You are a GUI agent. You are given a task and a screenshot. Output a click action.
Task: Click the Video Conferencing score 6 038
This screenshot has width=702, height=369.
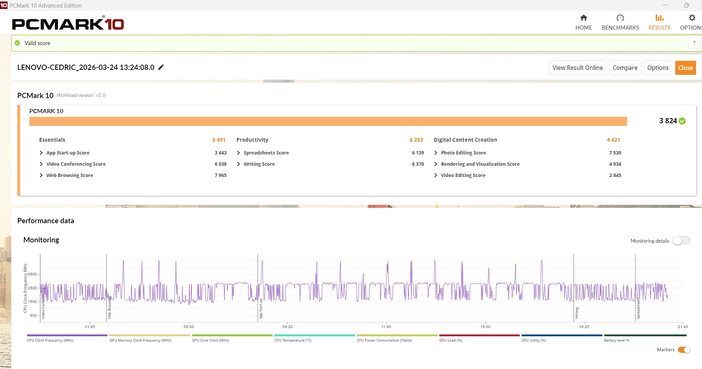(221, 164)
